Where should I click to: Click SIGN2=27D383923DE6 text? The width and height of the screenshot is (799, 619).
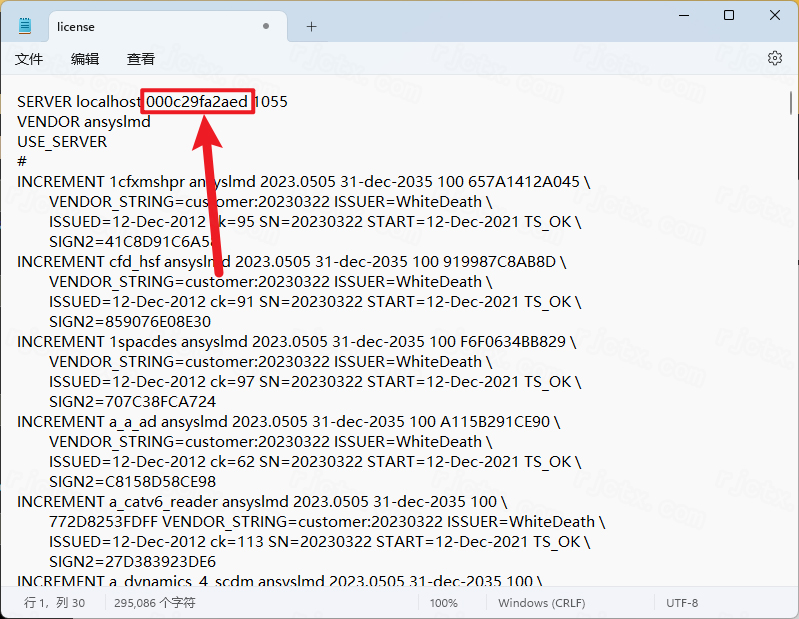click(132, 561)
